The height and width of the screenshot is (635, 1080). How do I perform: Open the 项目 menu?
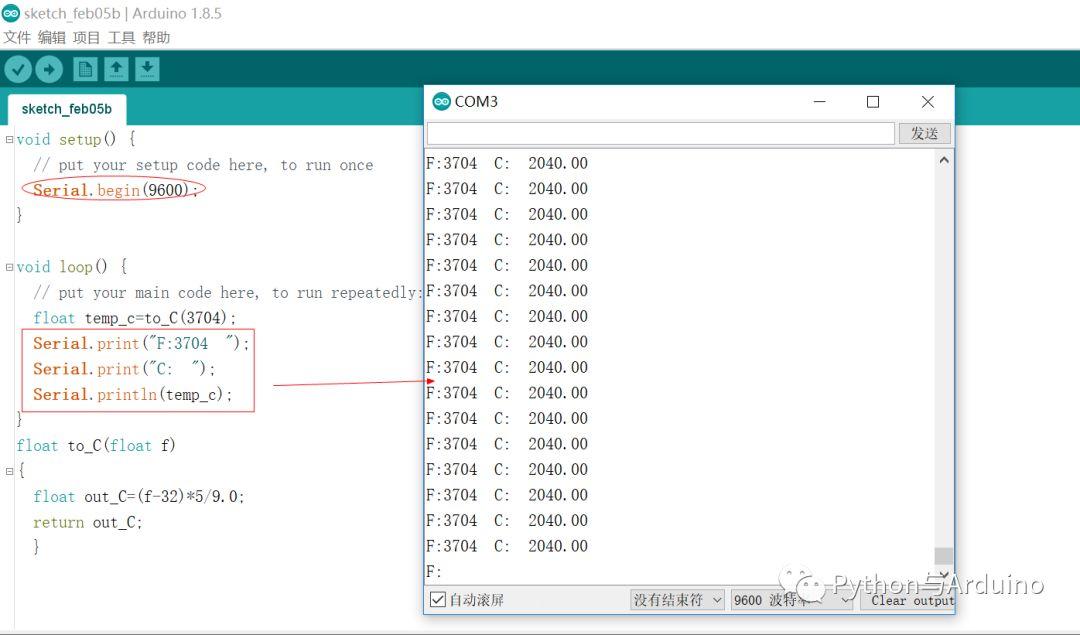87,37
